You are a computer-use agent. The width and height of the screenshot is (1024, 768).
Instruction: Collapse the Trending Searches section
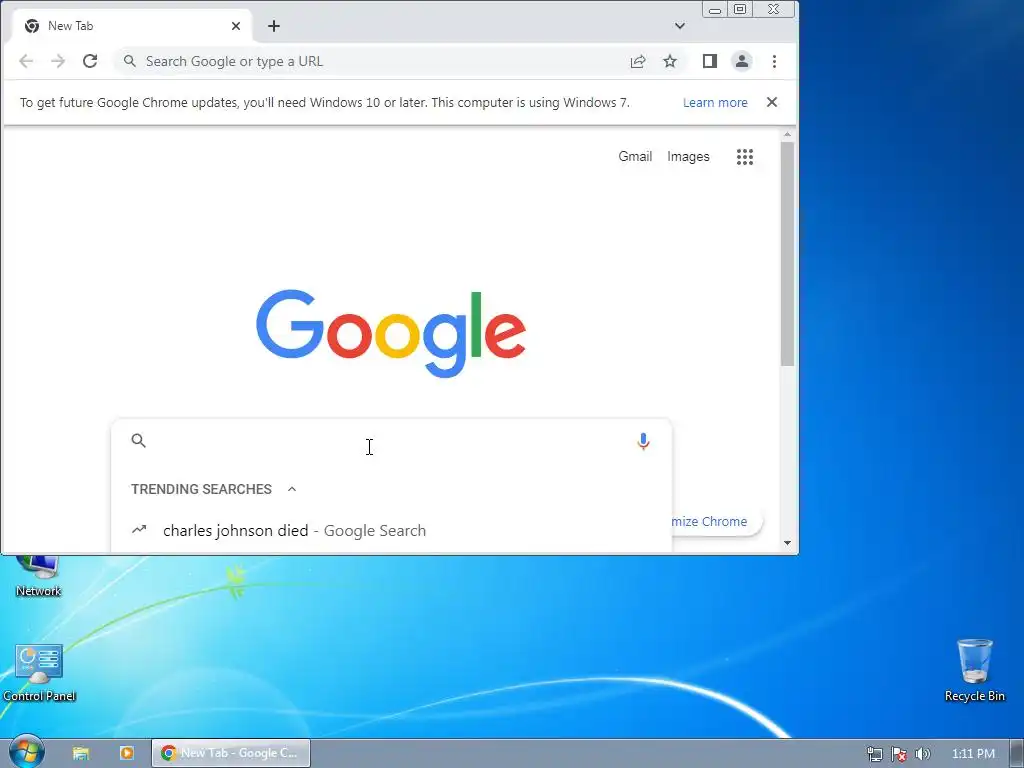pos(292,489)
